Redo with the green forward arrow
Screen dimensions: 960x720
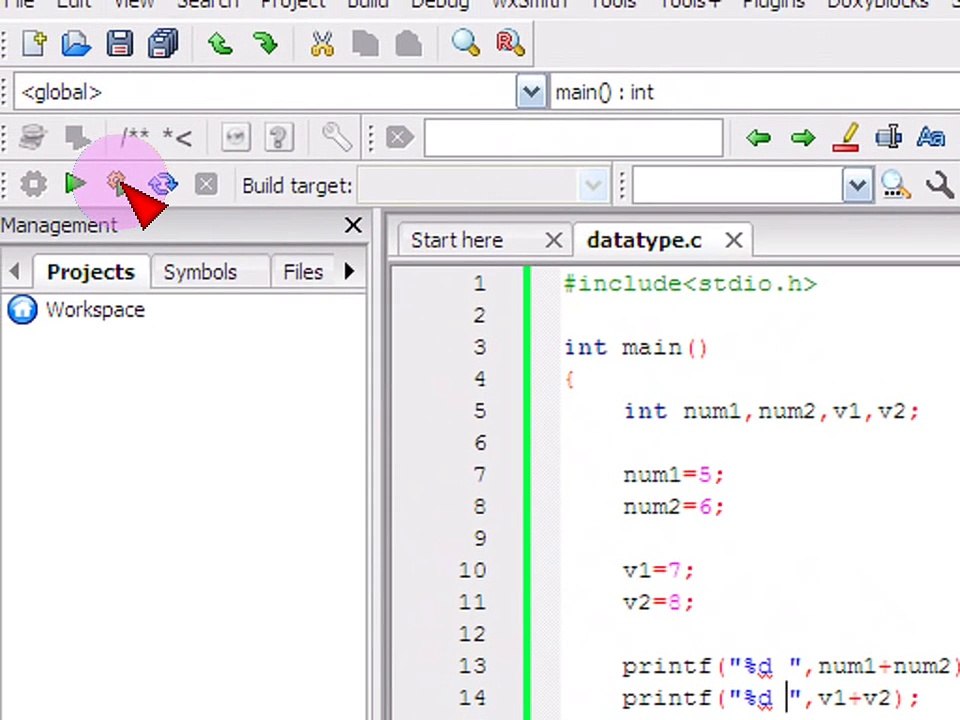click(265, 44)
